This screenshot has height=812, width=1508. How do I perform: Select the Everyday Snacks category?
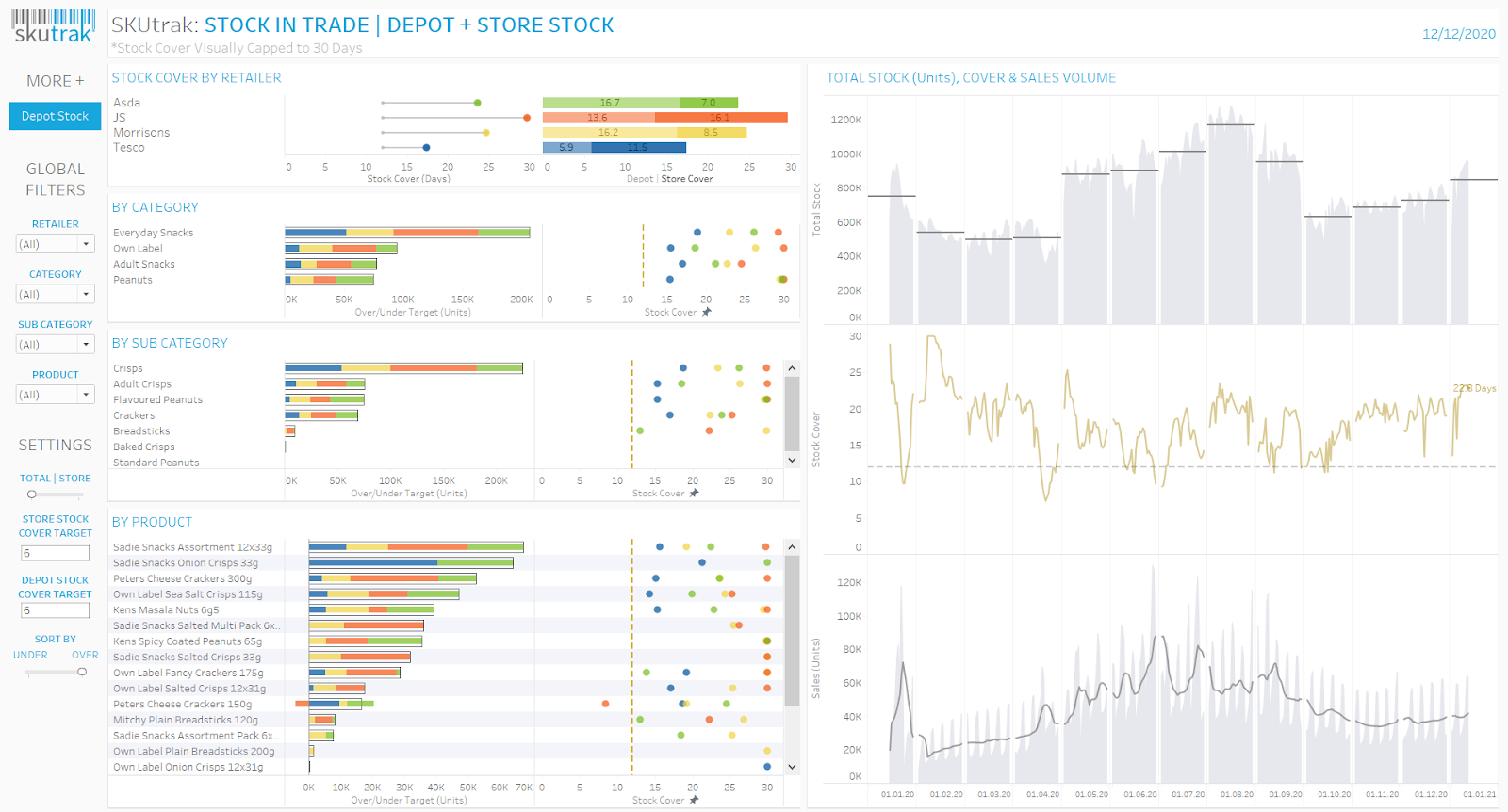(x=154, y=233)
